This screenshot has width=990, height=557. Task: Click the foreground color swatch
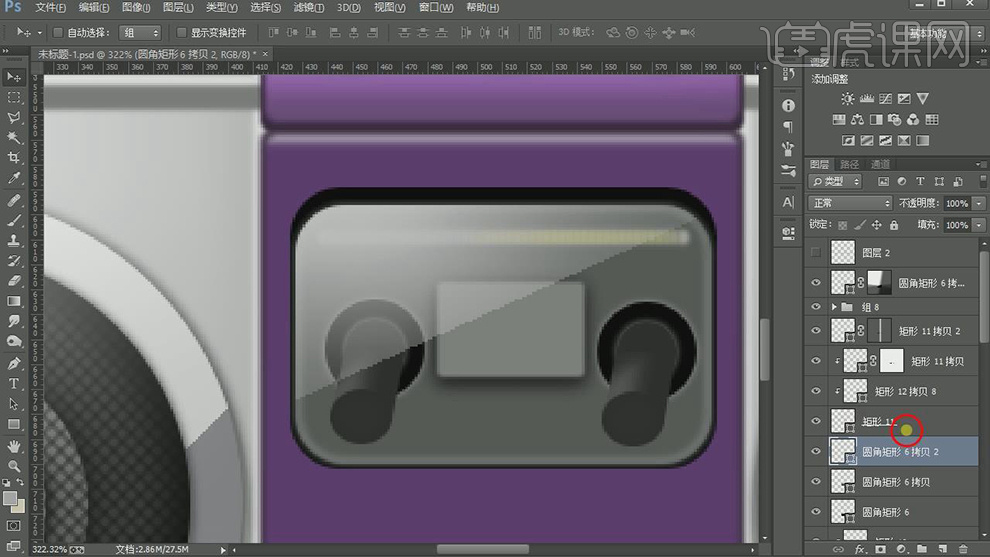pyautogui.click(x=10, y=498)
